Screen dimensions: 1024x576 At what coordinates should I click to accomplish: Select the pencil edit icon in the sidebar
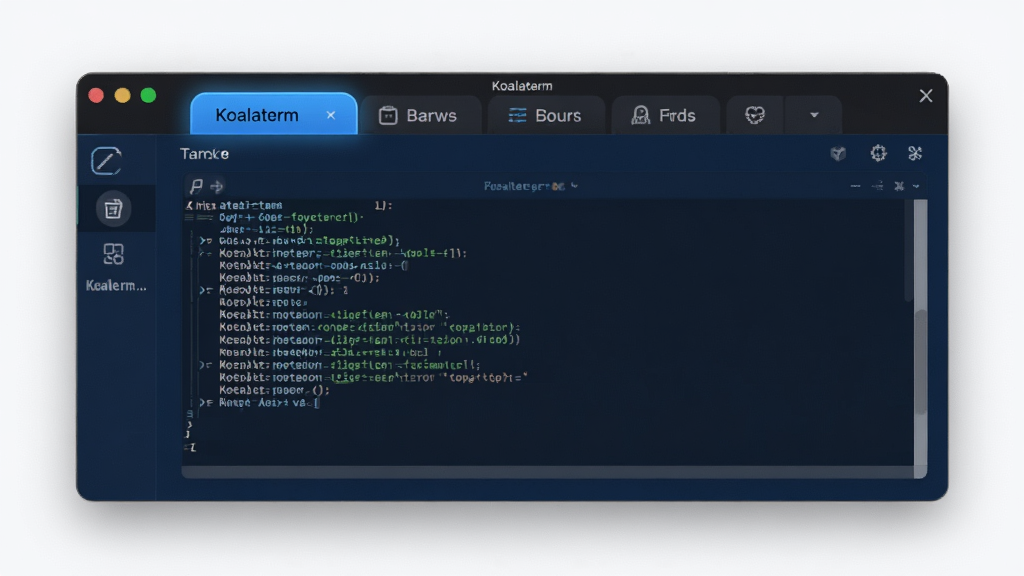pyautogui.click(x=106, y=161)
